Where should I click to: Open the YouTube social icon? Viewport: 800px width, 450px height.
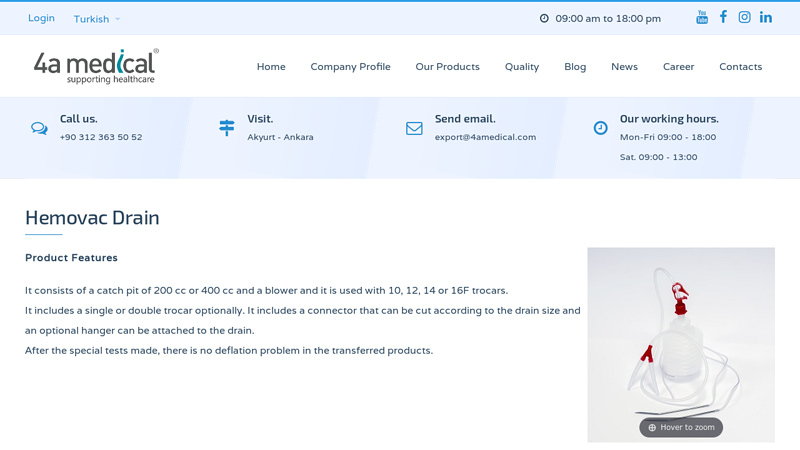coord(702,17)
